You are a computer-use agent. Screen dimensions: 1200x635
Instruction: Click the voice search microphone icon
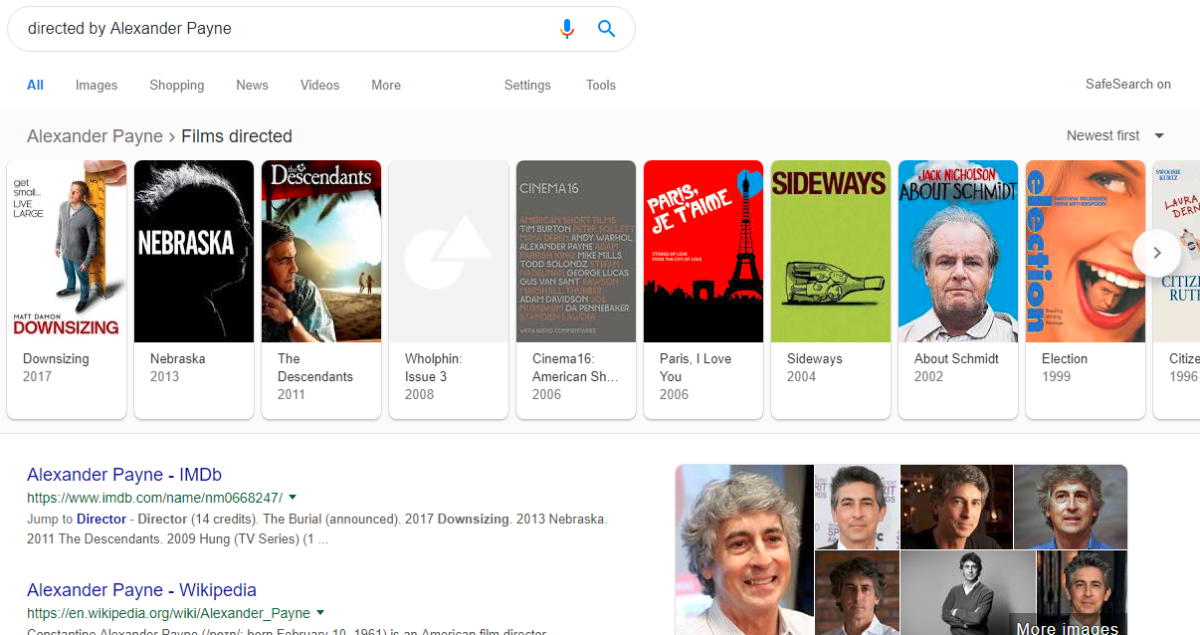click(x=567, y=29)
